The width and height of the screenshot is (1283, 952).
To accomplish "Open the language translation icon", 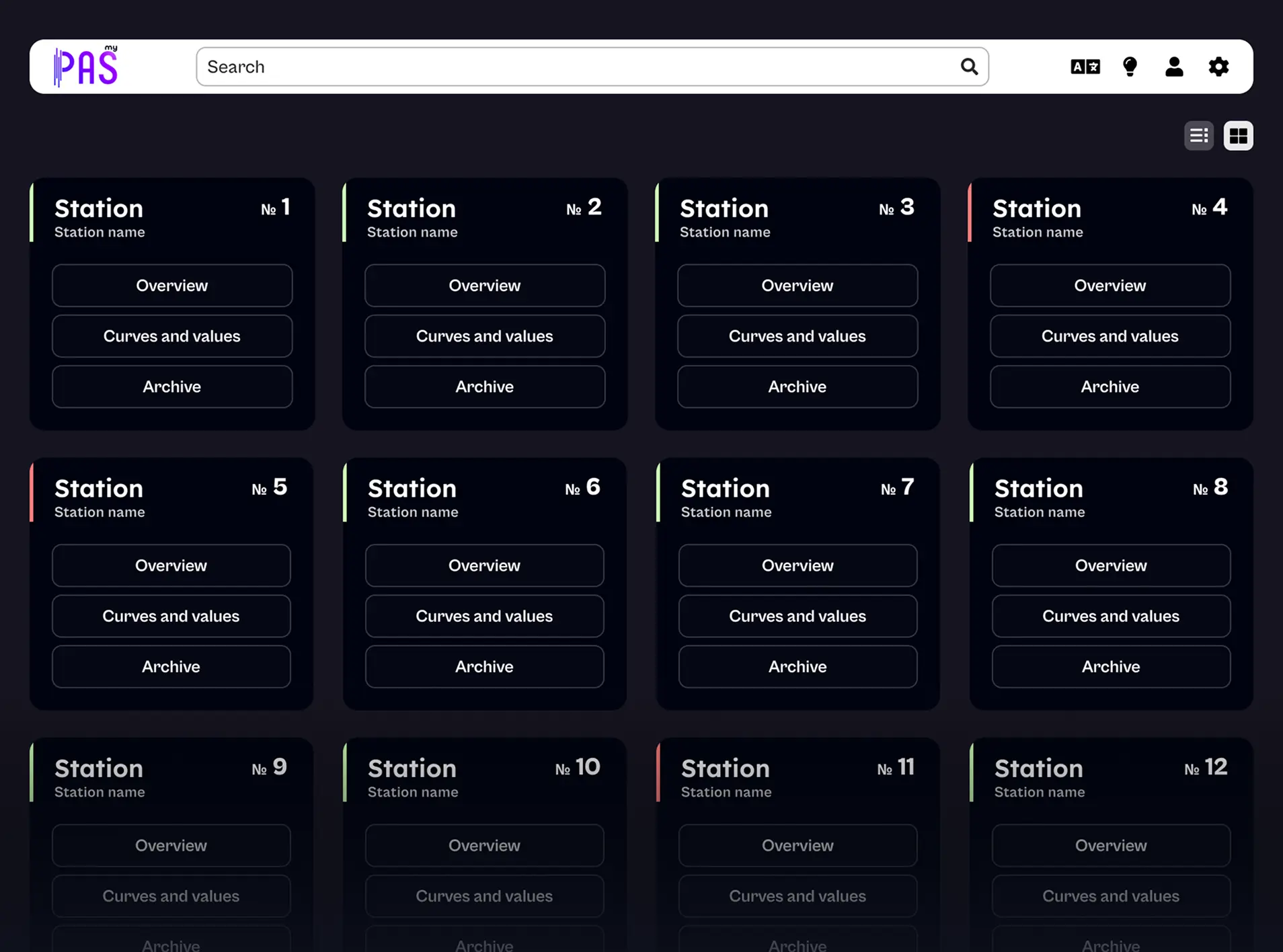I will pos(1085,67).
